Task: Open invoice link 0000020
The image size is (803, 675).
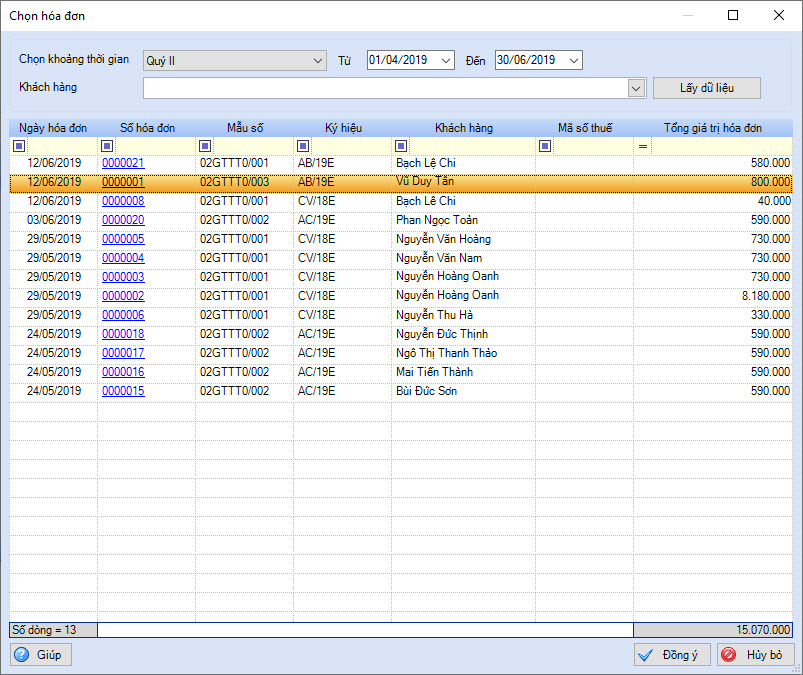Action: 123,220
